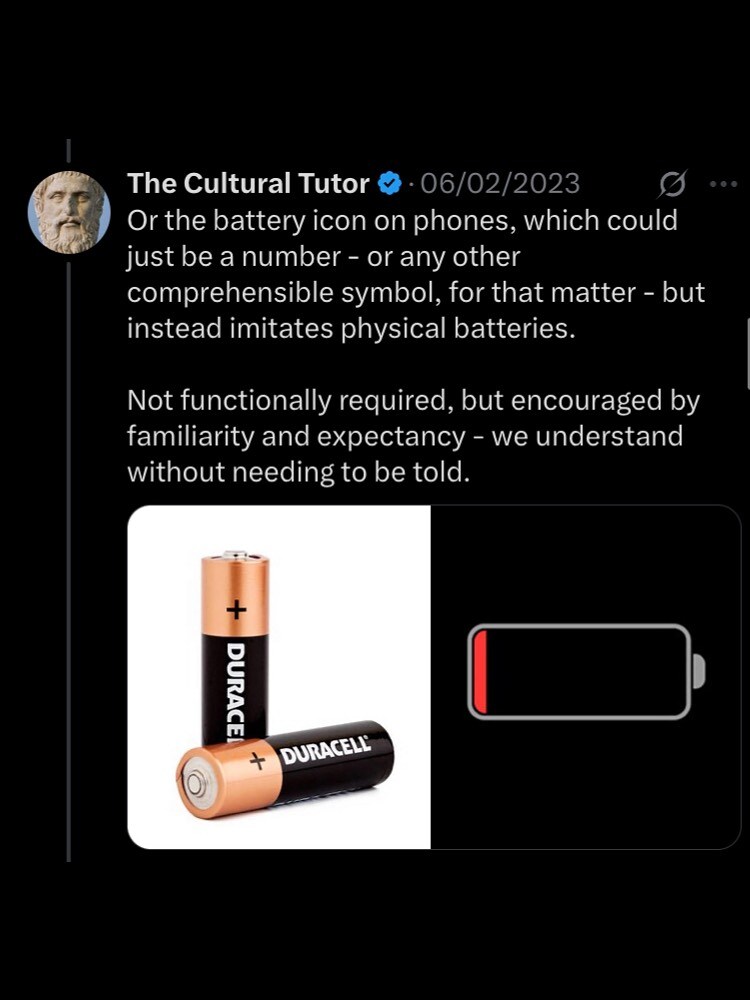Click the blue verified badge
This screenshot has width=750, height=1000.
389,184
